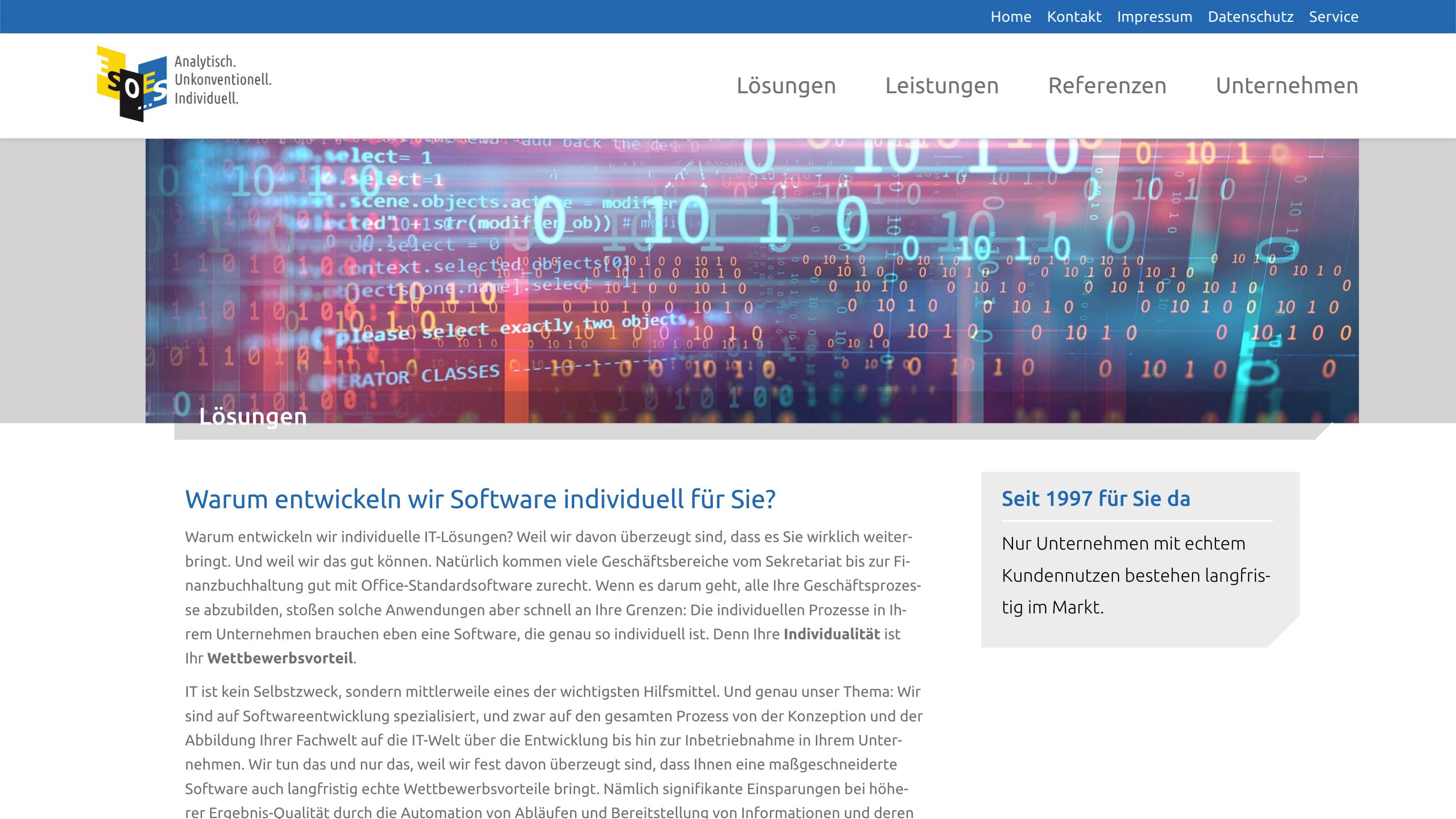Viewport: 1456px width, 819px height.
Task: Click the white Lösungen title on banner
Action: click(252, 417)
